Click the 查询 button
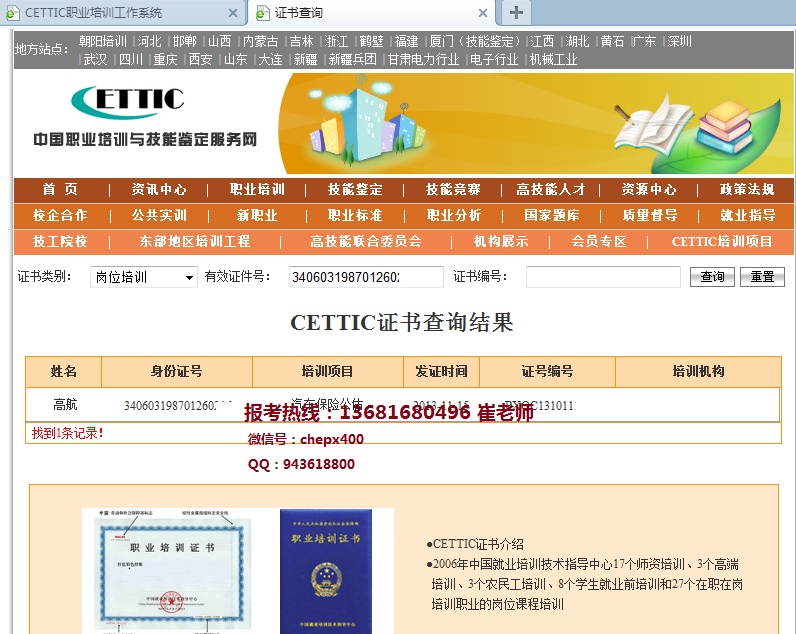Screen dimensions: 796x634 tap(712, 277)
